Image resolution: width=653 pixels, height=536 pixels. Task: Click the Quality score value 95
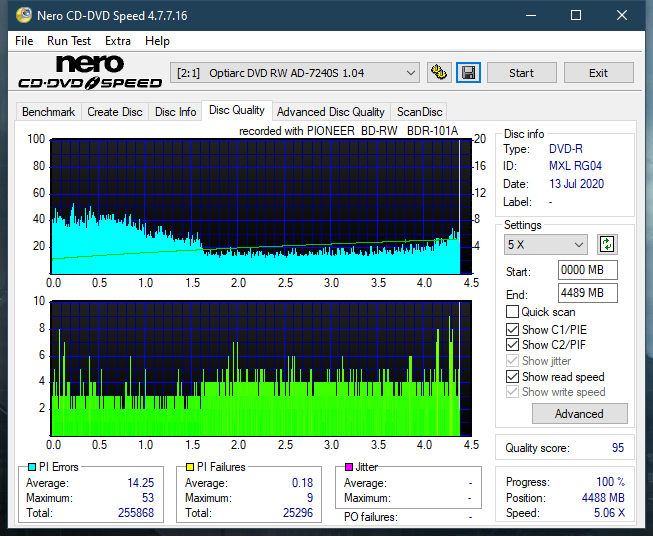point(618,448)
